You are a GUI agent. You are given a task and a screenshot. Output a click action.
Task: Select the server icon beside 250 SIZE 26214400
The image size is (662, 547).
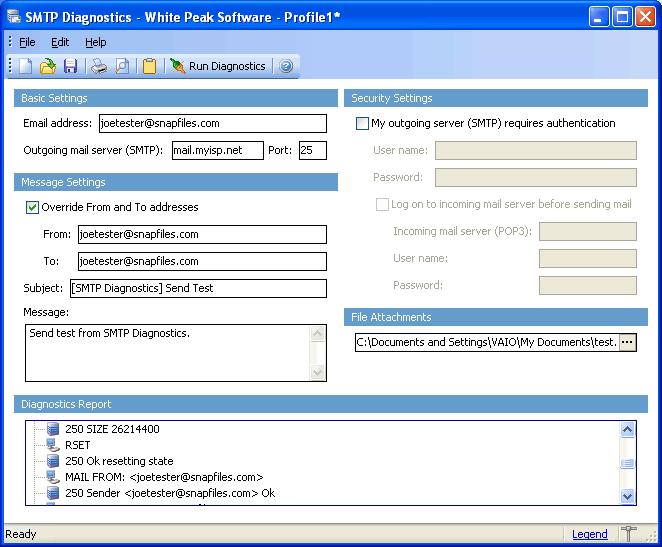click(x=53, y=429)
